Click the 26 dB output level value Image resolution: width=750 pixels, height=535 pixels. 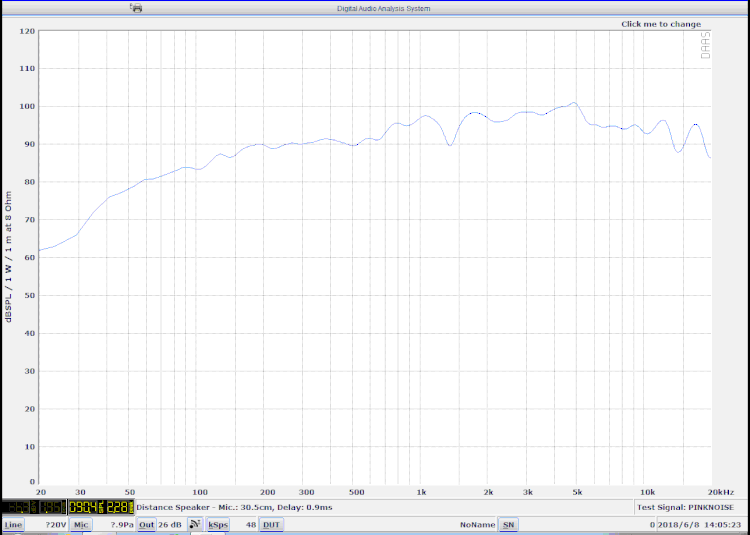[x=170, y=525]
